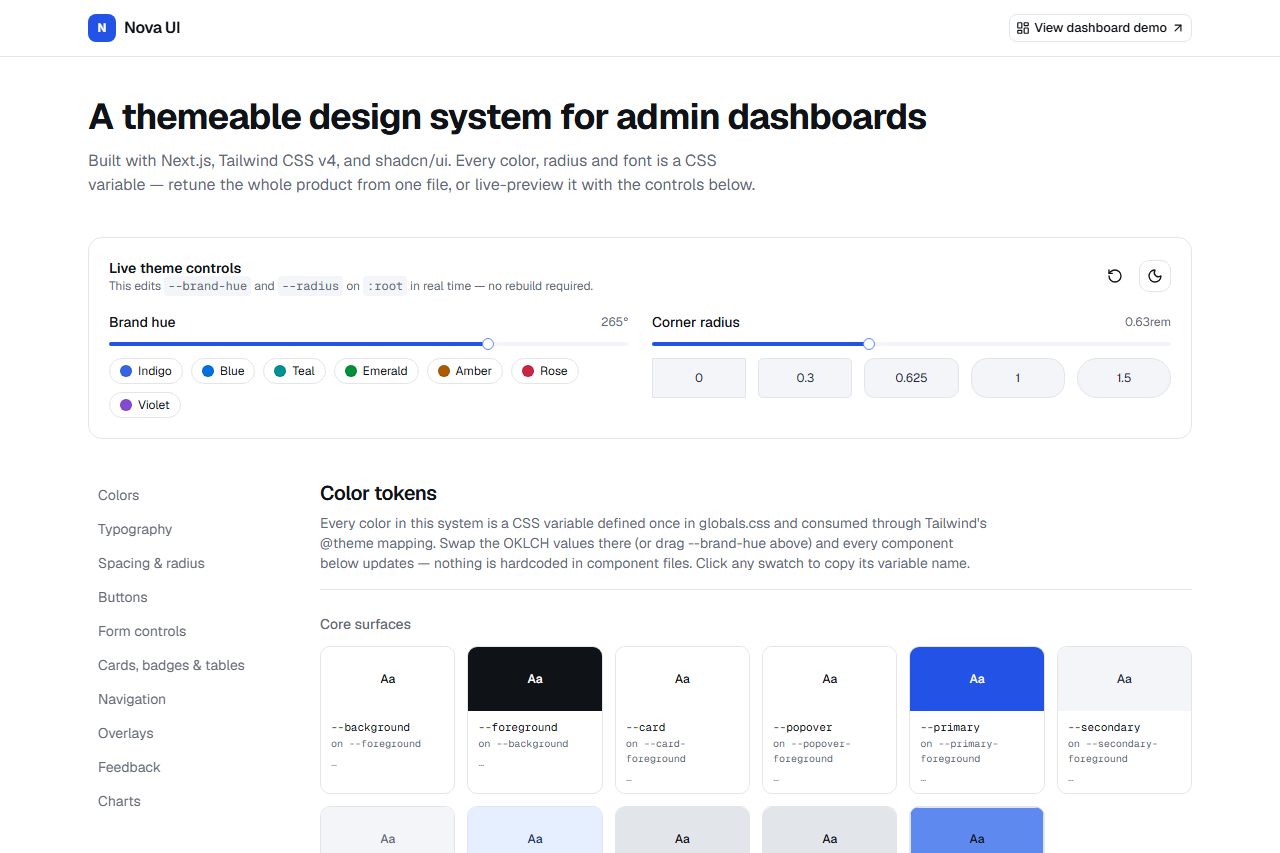Click the Color tokens heading
Screen dimensions: 1280x853
pyautogui.click(x=378, y=493)
